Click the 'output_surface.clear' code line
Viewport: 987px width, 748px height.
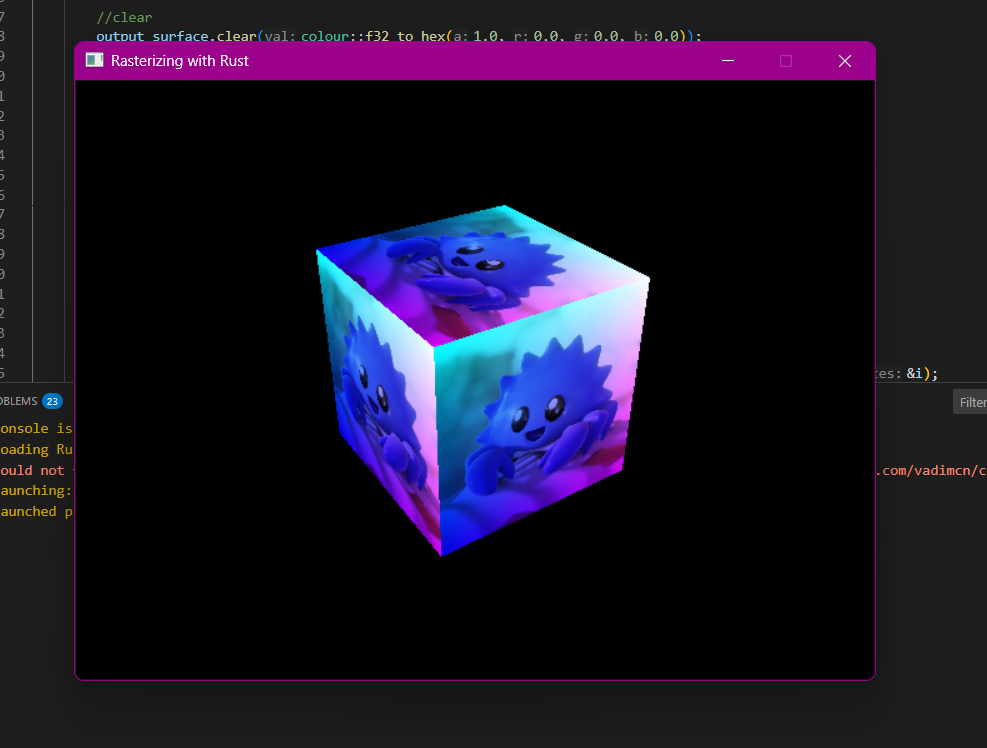398,36
